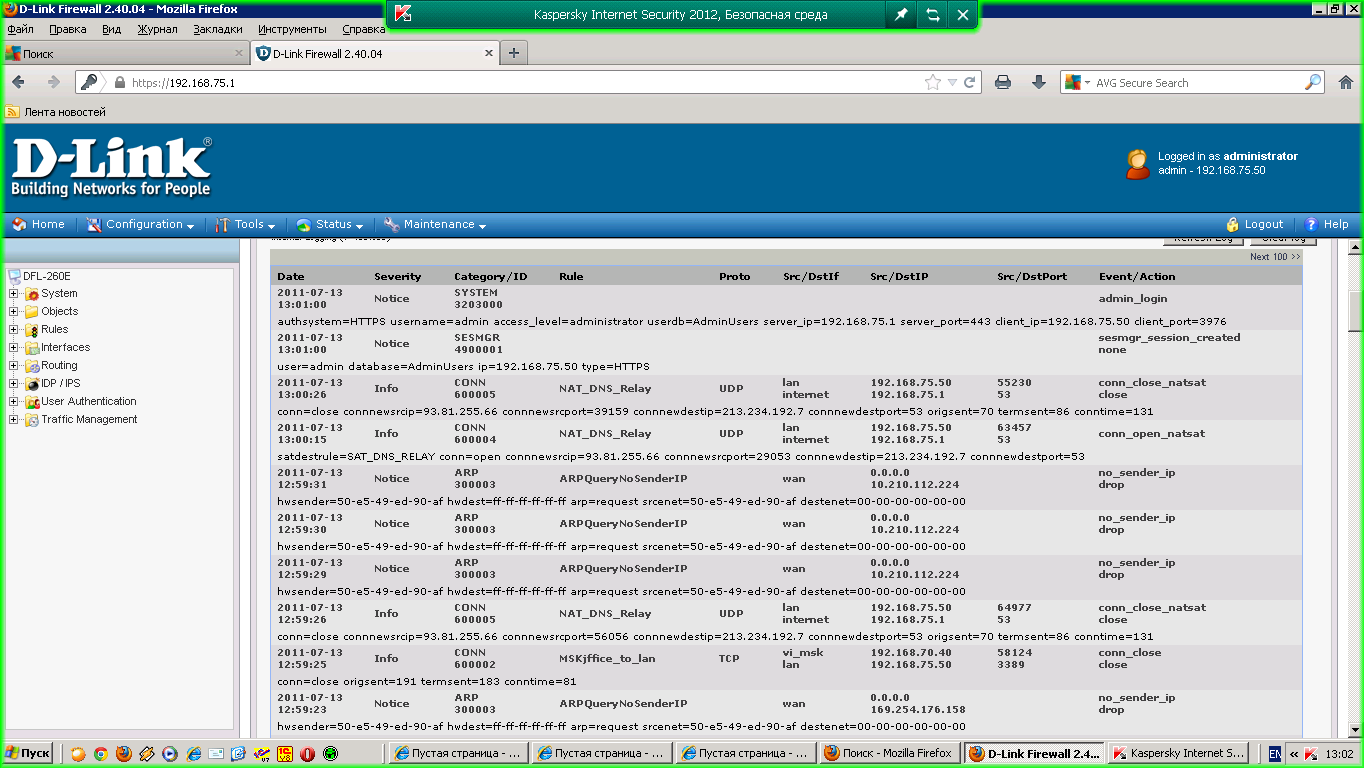Click the printer icon in Firefox toolbar

[x=1003, y=83]
